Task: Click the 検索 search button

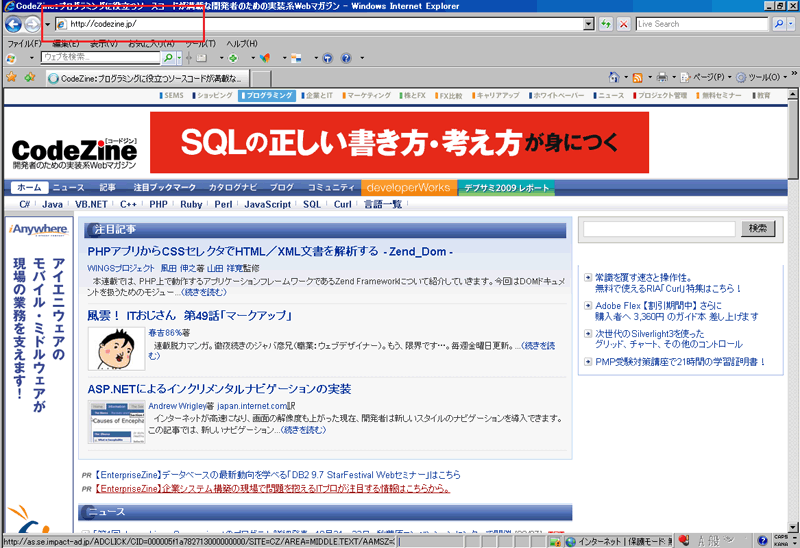Action: pos(758,229)
